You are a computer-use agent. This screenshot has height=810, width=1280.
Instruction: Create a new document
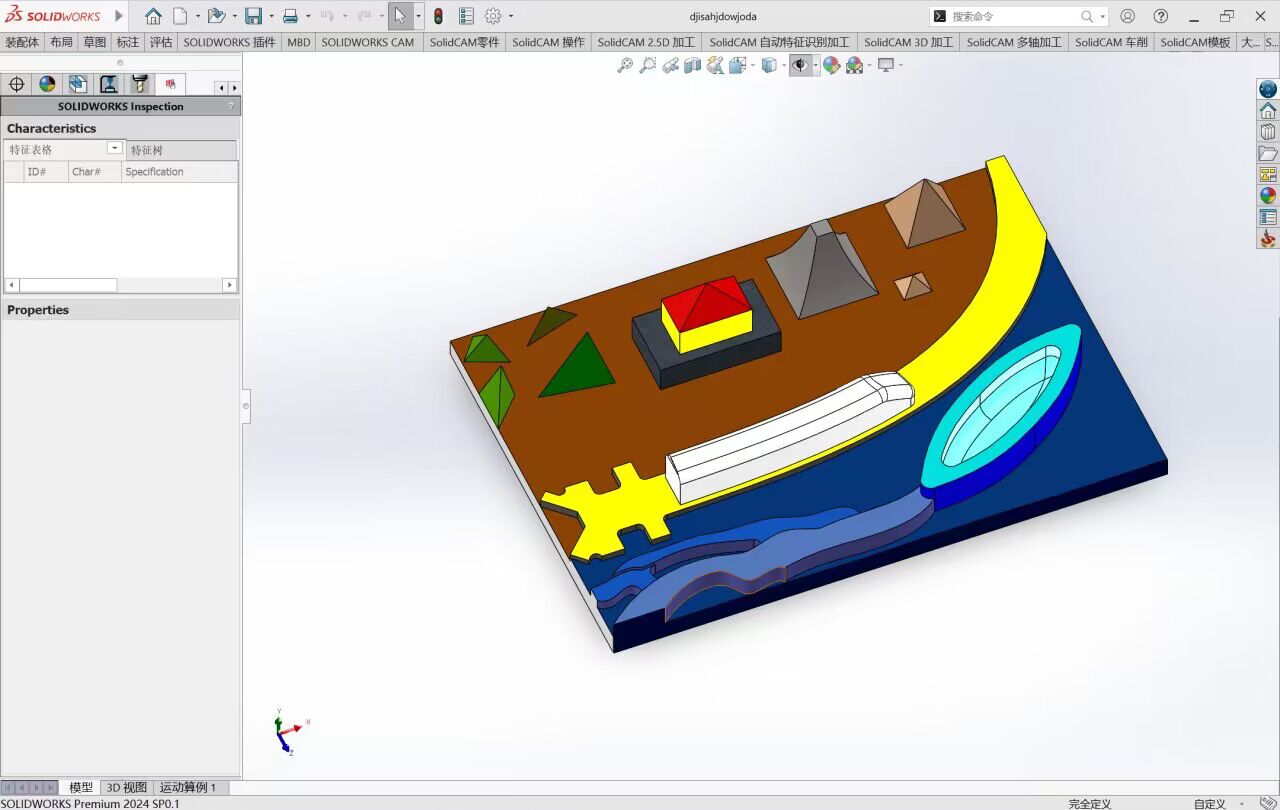[180, 16]
